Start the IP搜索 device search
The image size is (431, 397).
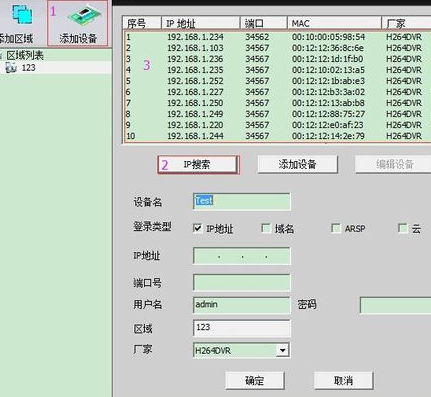pyautogui.click(x=198, y=164)
